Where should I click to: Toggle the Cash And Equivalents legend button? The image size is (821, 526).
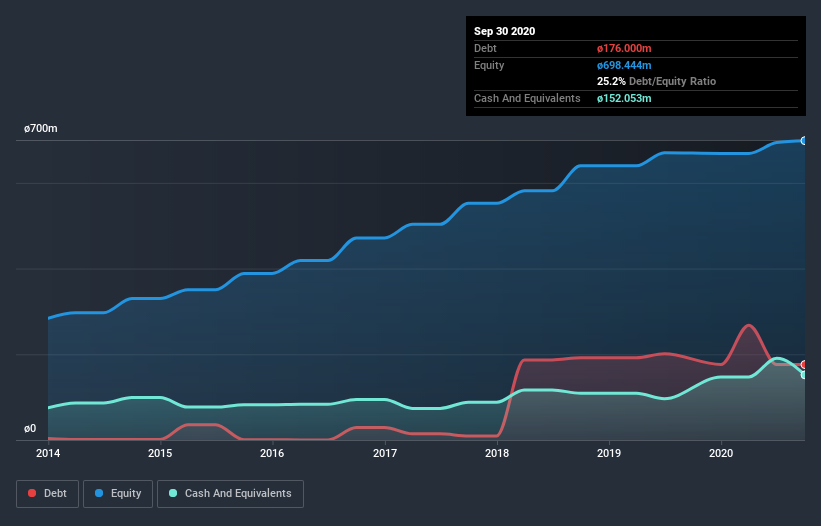[230, 494]
